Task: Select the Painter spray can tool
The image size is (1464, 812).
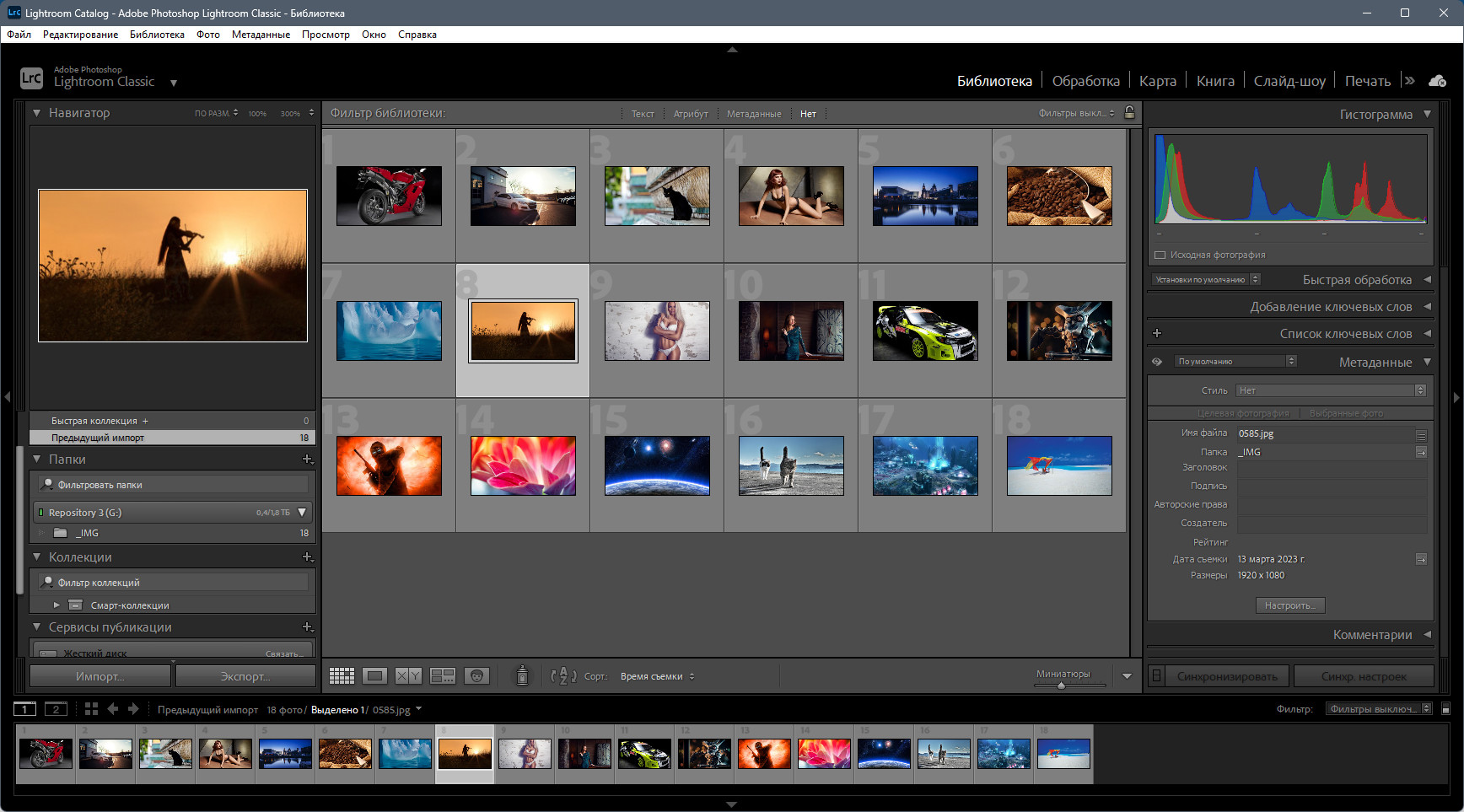Action: pos(522,675)
